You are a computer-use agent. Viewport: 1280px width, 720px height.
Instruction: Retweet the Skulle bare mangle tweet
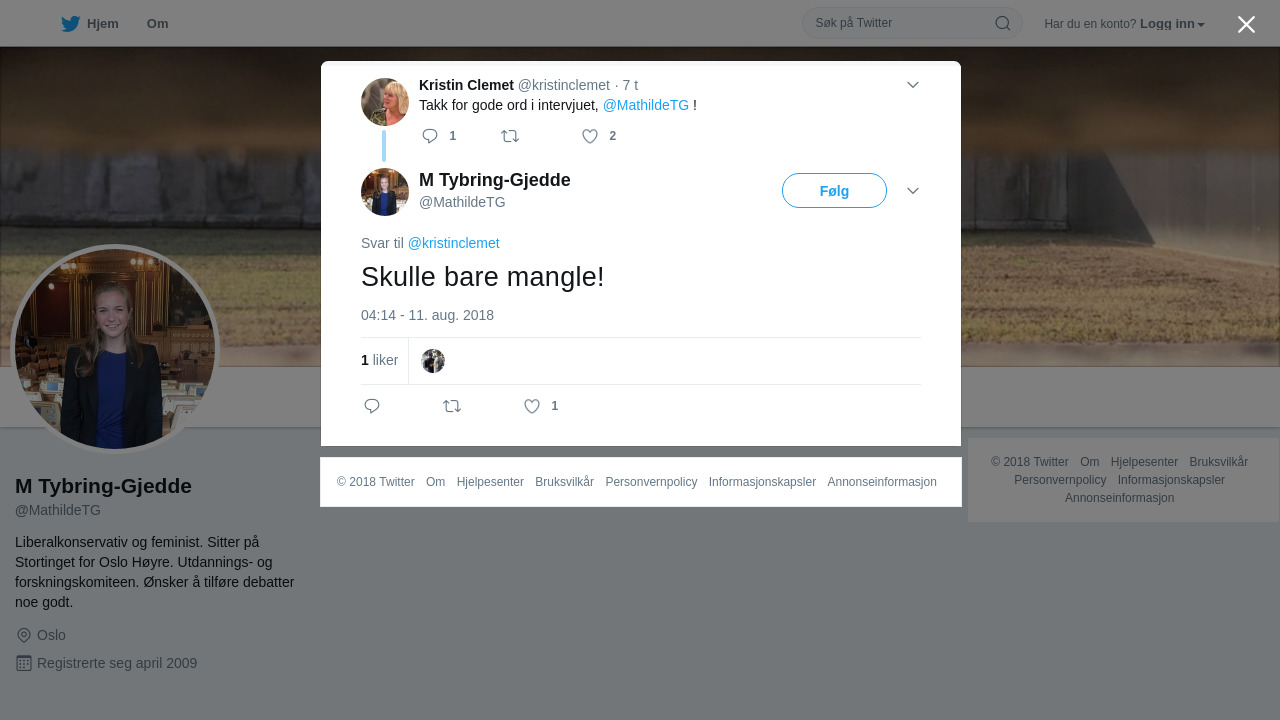(x=452, y=406)
